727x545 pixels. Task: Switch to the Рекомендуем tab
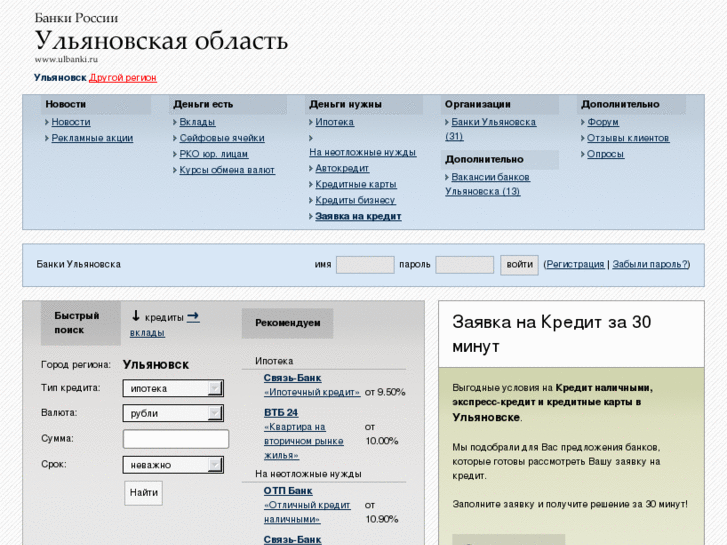point(287,323)
